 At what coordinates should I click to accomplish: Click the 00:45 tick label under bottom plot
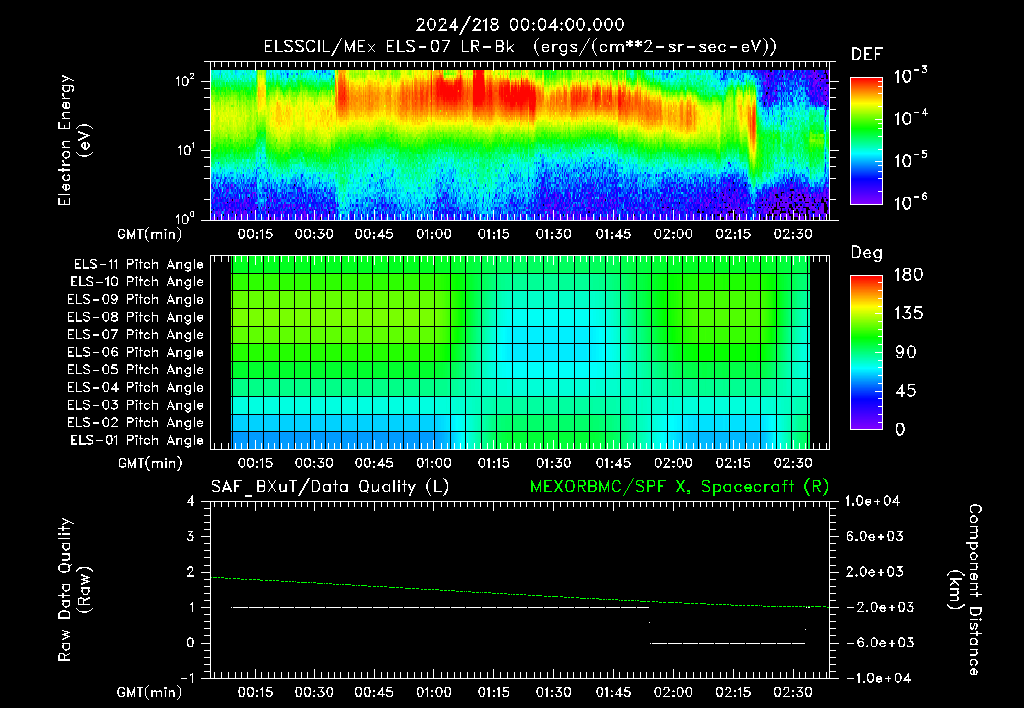coord(374,692)
